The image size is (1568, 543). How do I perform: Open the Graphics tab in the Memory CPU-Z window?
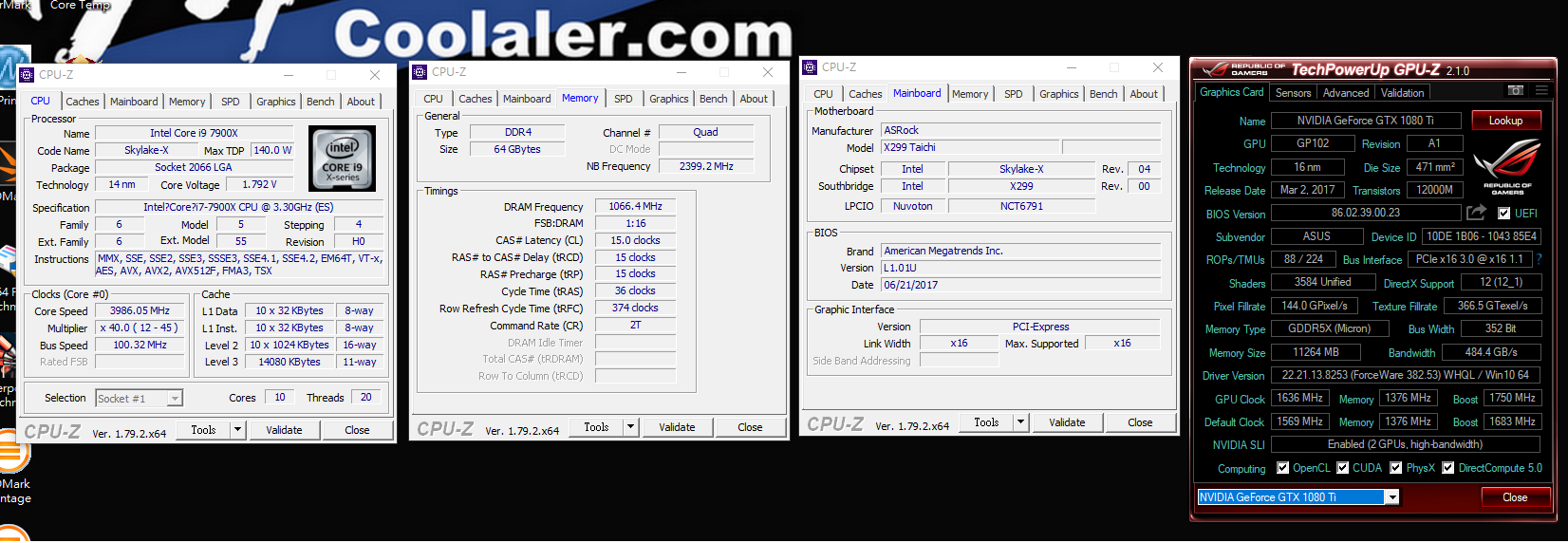point(669,99)
